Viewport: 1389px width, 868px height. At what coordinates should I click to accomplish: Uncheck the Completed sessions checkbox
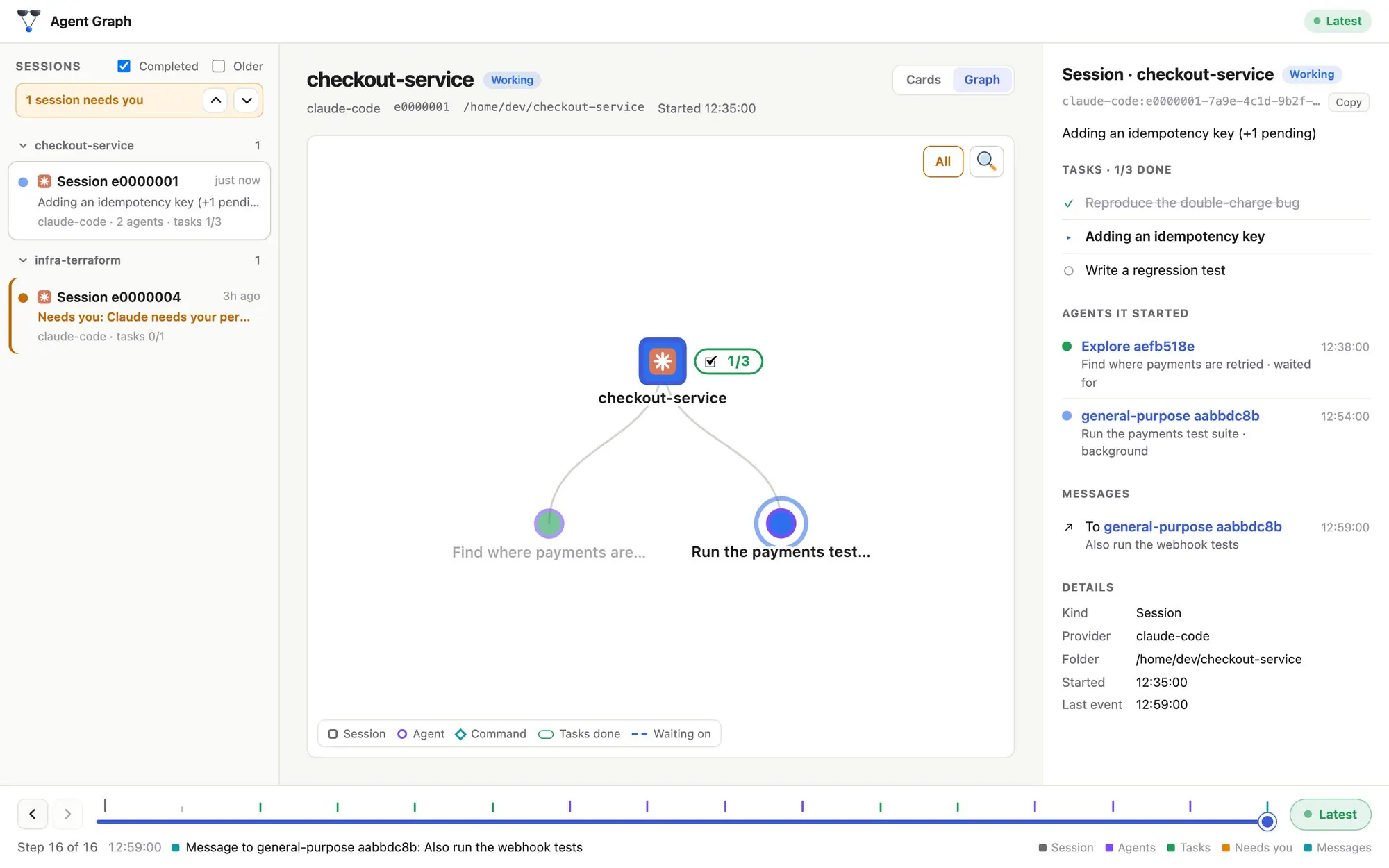point(124,66)
